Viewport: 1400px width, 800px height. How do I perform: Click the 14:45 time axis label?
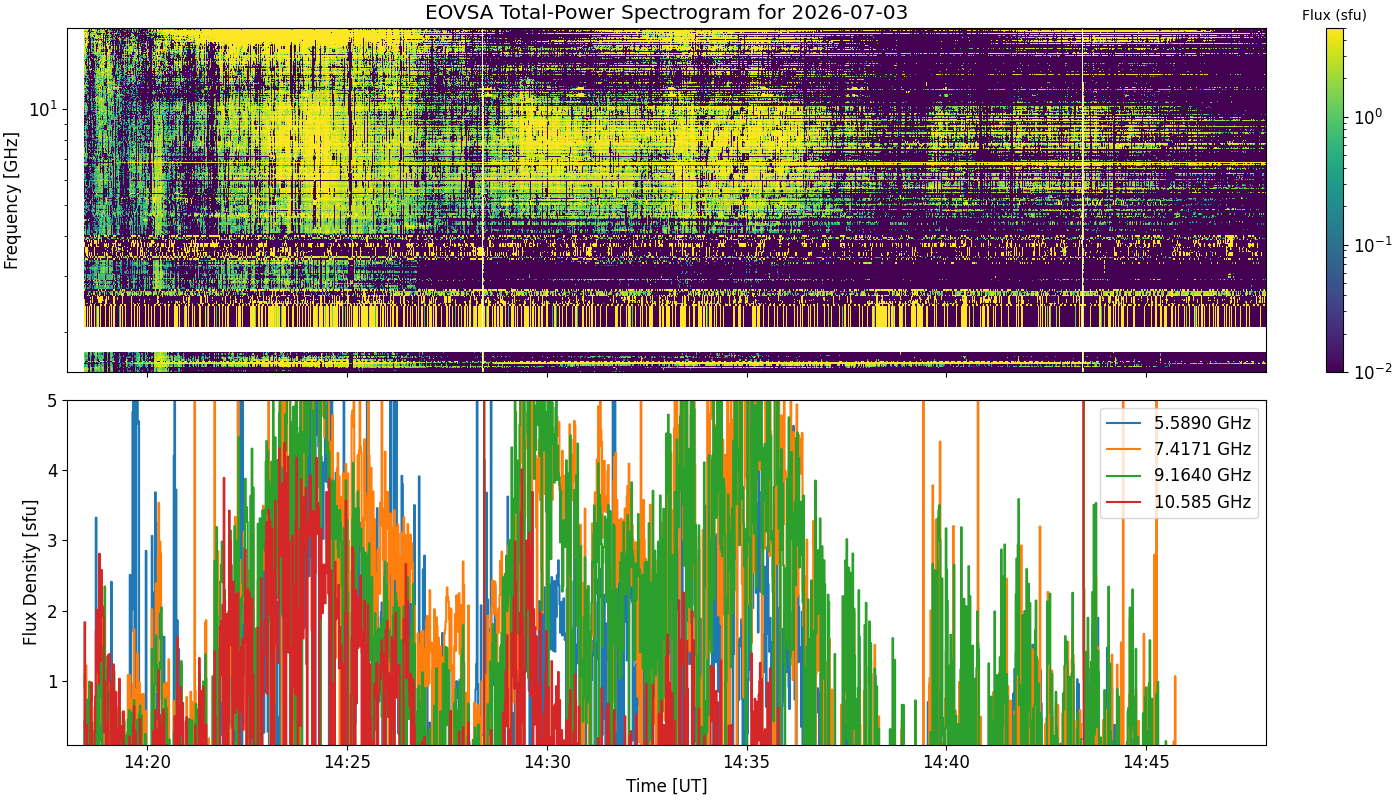click(x=1145, y=763)
